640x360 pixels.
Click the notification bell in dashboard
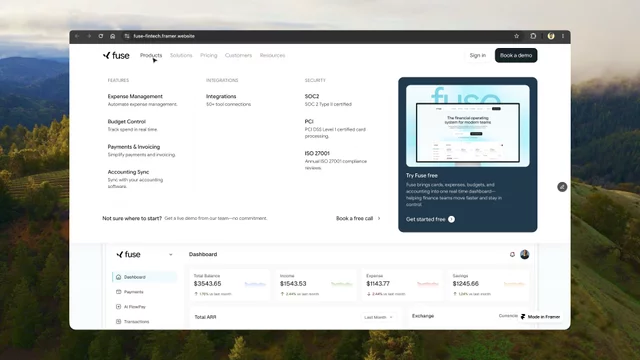pyautogui.click(x=512, y=254)
